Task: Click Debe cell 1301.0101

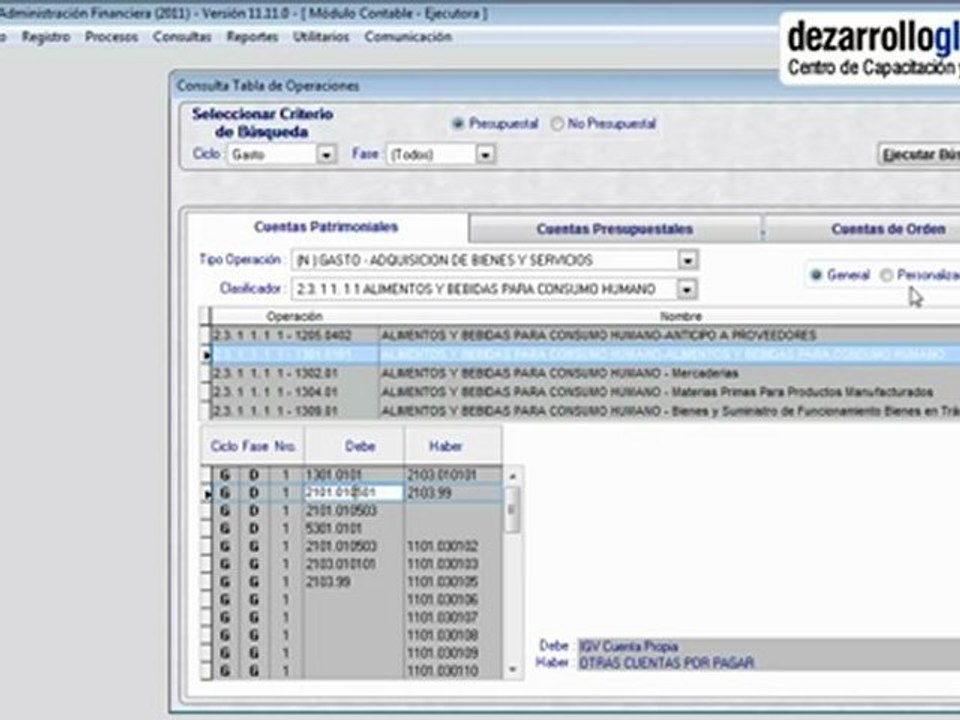Action: [x=353, y=475]
